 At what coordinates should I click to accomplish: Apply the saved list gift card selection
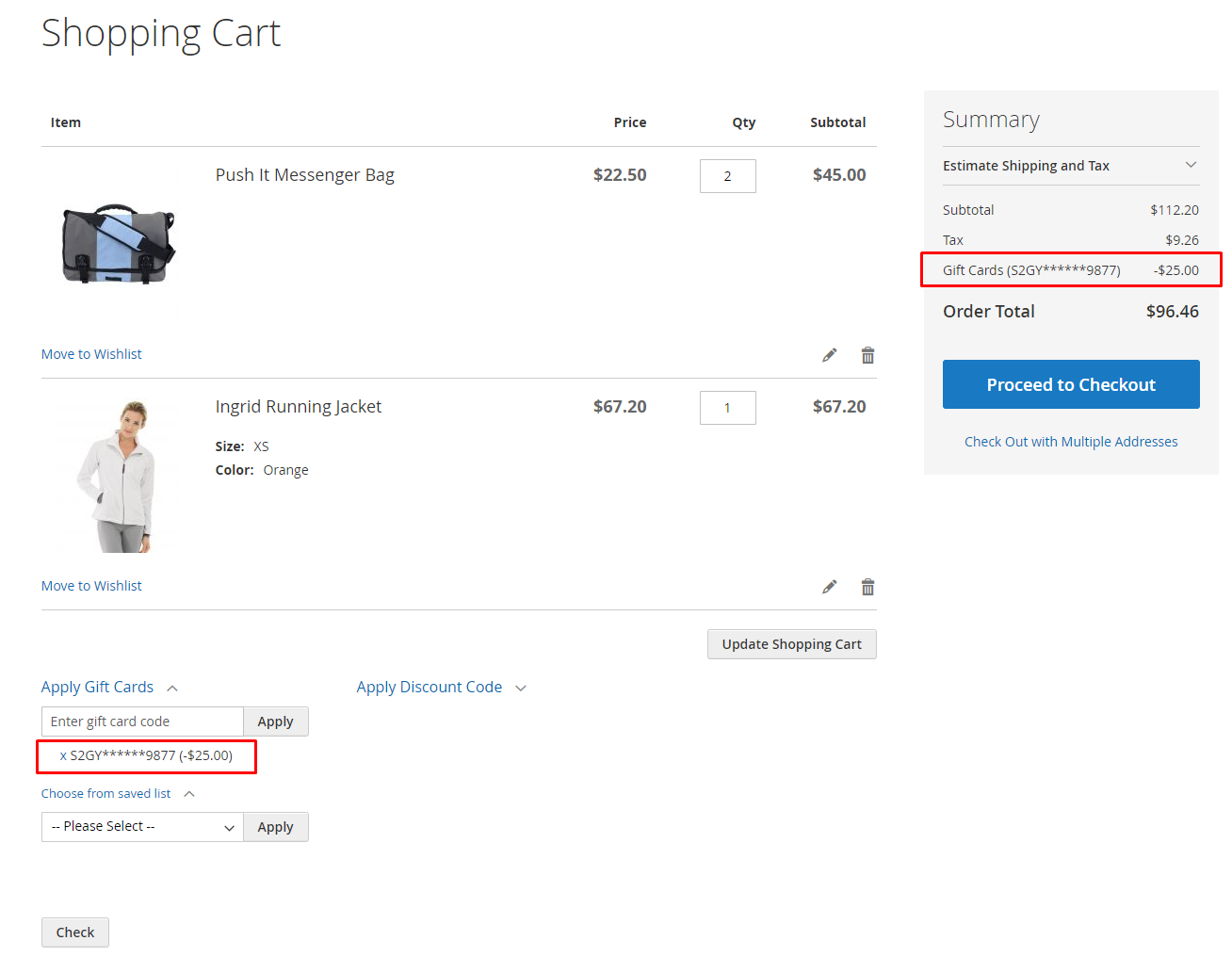point(275,827)
